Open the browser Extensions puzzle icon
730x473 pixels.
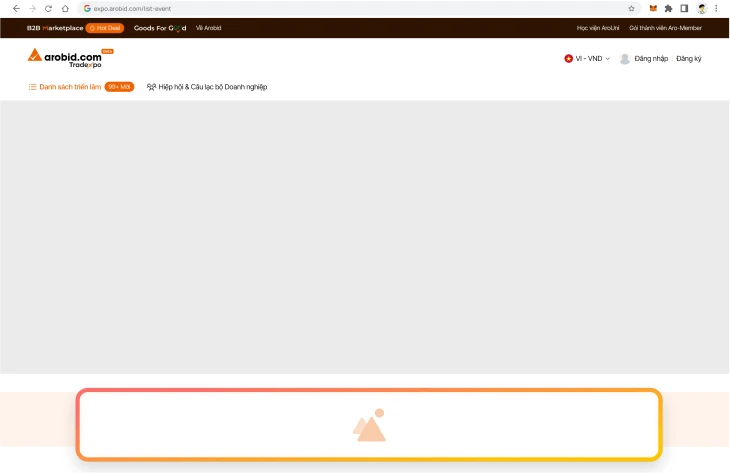pos(668,8)
